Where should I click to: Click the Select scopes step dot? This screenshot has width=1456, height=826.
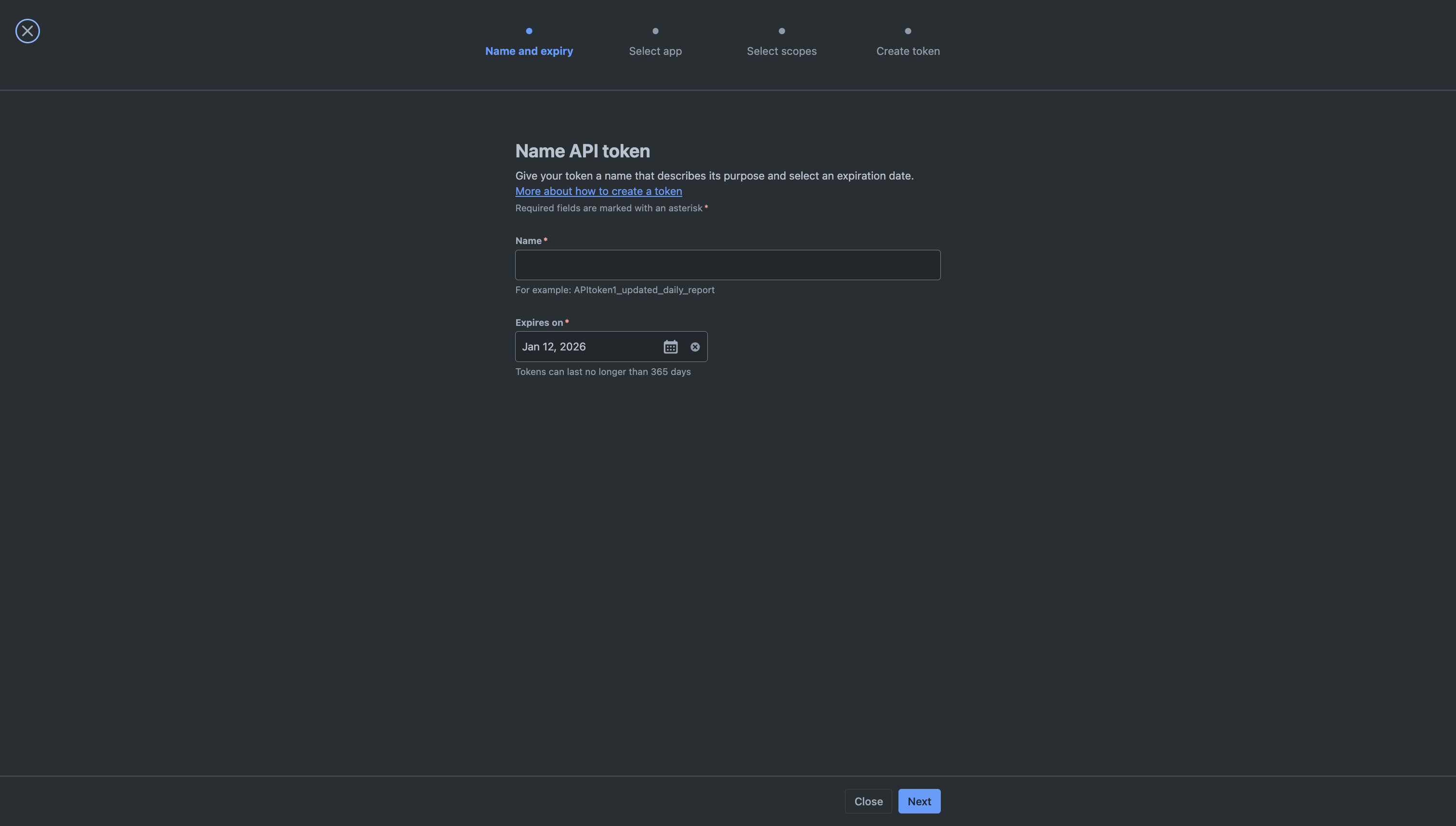(781, 31)
